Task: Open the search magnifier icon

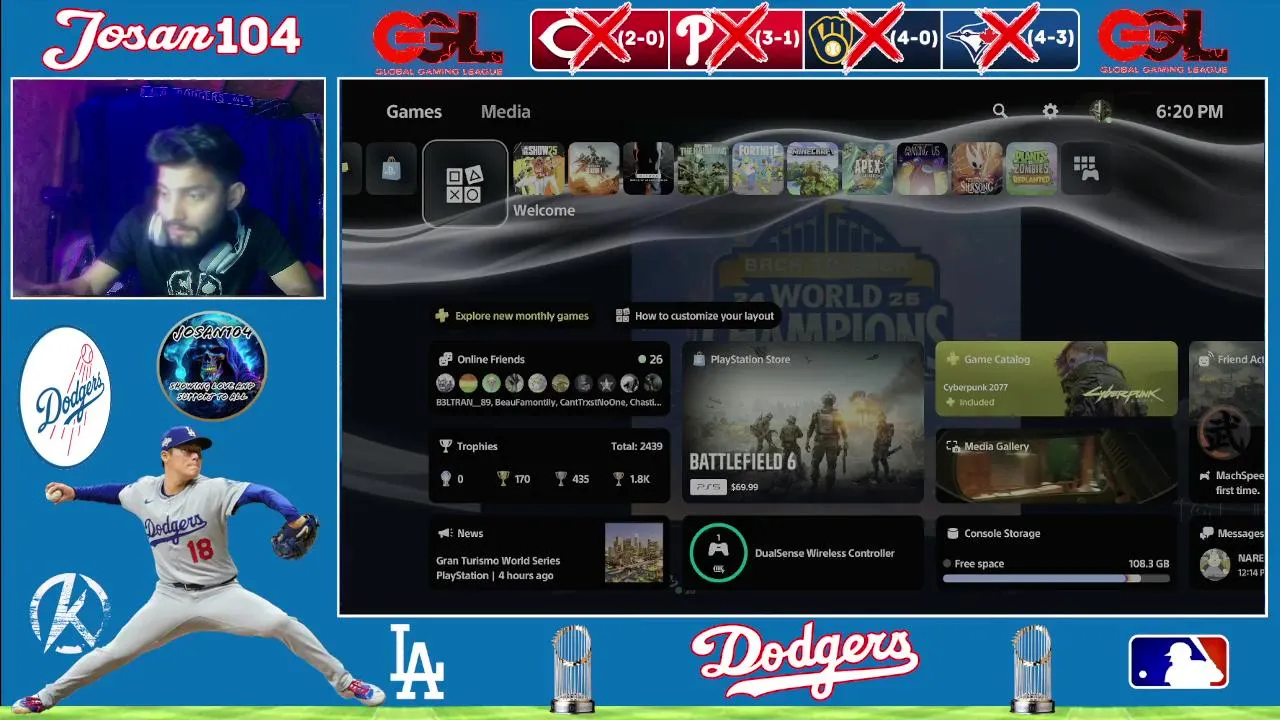Action: [999, 111]
